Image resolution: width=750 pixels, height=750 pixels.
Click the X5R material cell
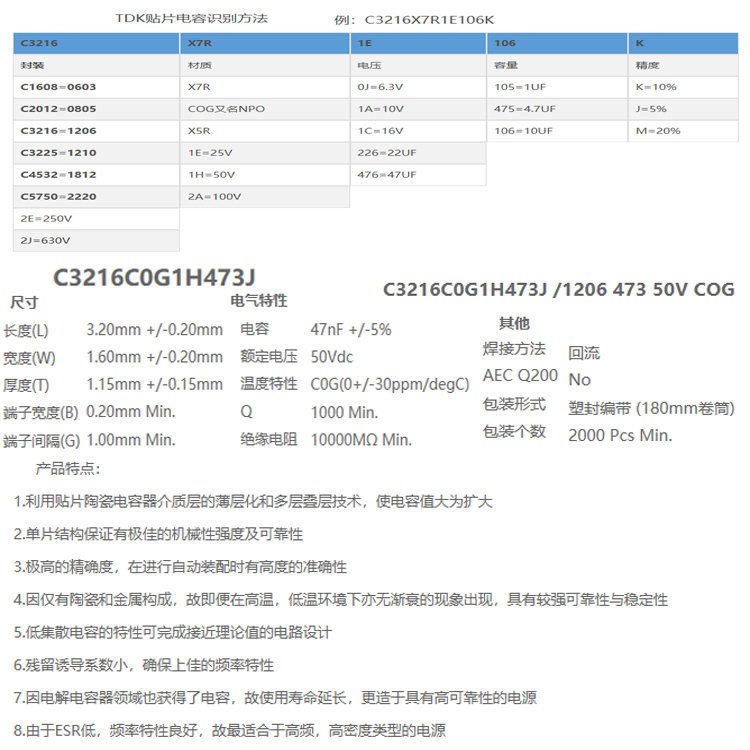265,131
